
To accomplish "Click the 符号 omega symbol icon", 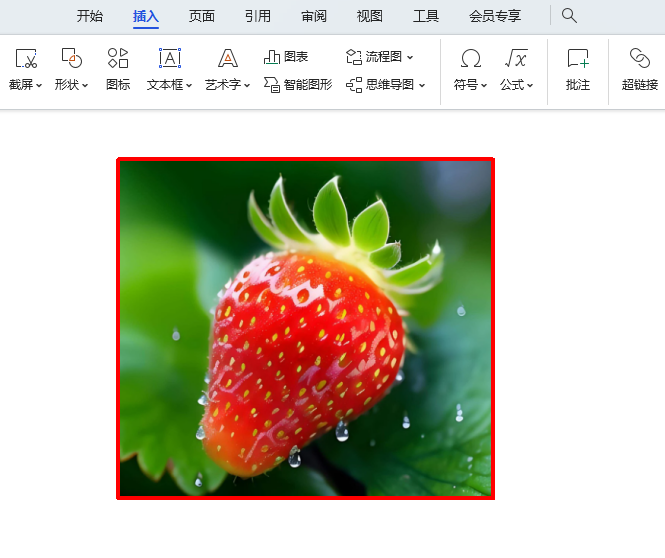I will (x=471, y=58).
